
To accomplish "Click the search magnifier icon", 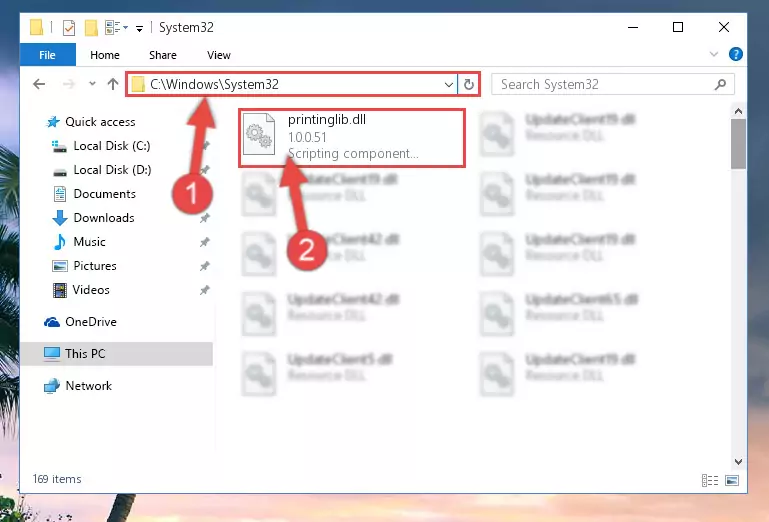I will [720, 84].
